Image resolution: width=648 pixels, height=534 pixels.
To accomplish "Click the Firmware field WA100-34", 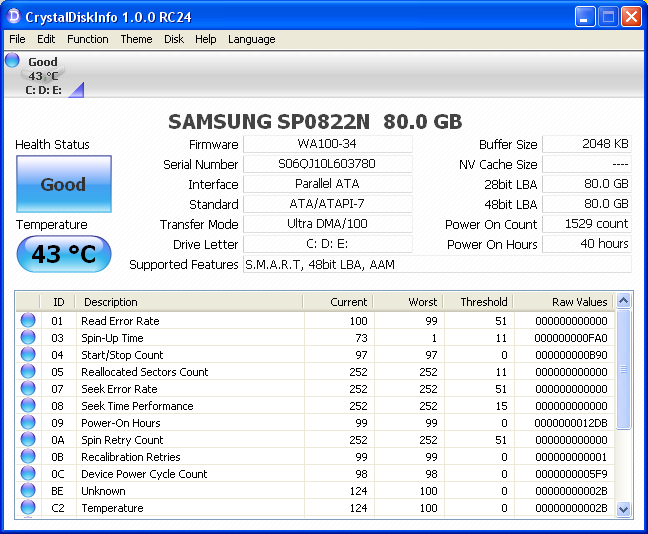I will [x=328, y=144].
